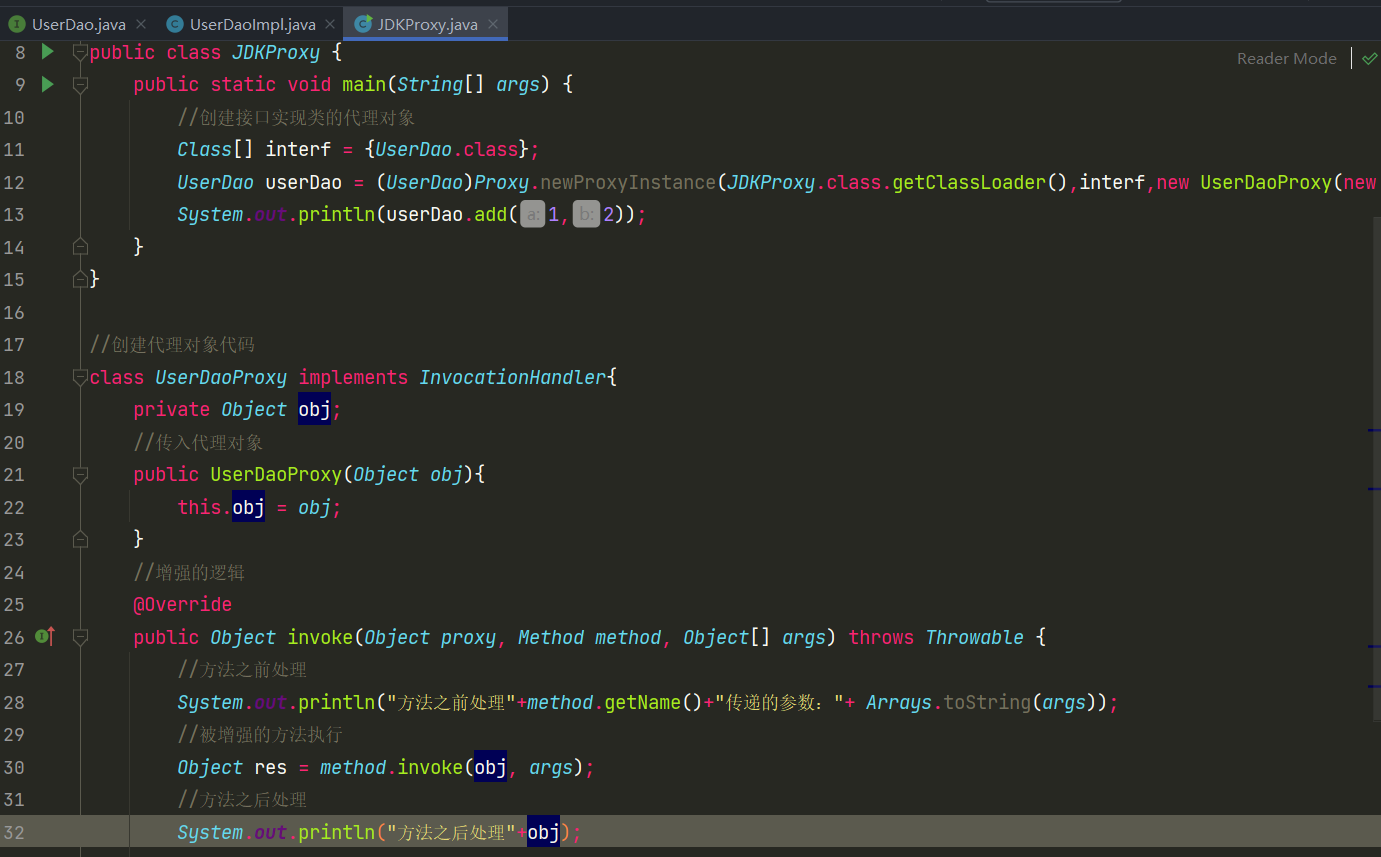Click 'userDao' variable declaration on line 12

(303, 182)
